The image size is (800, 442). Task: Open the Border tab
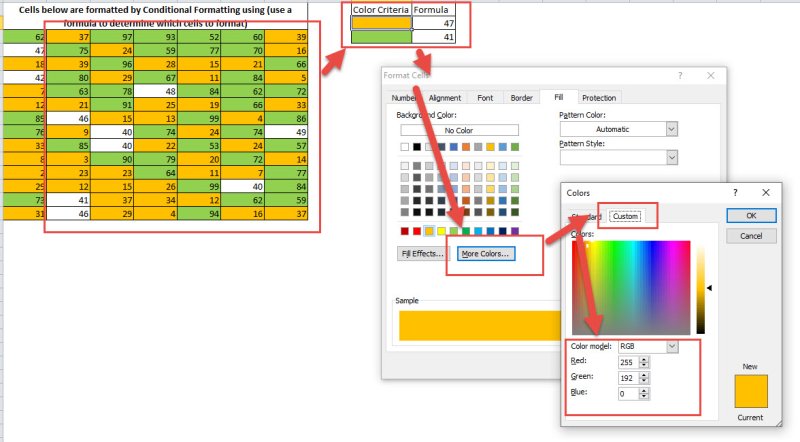[x=521, y=97]
